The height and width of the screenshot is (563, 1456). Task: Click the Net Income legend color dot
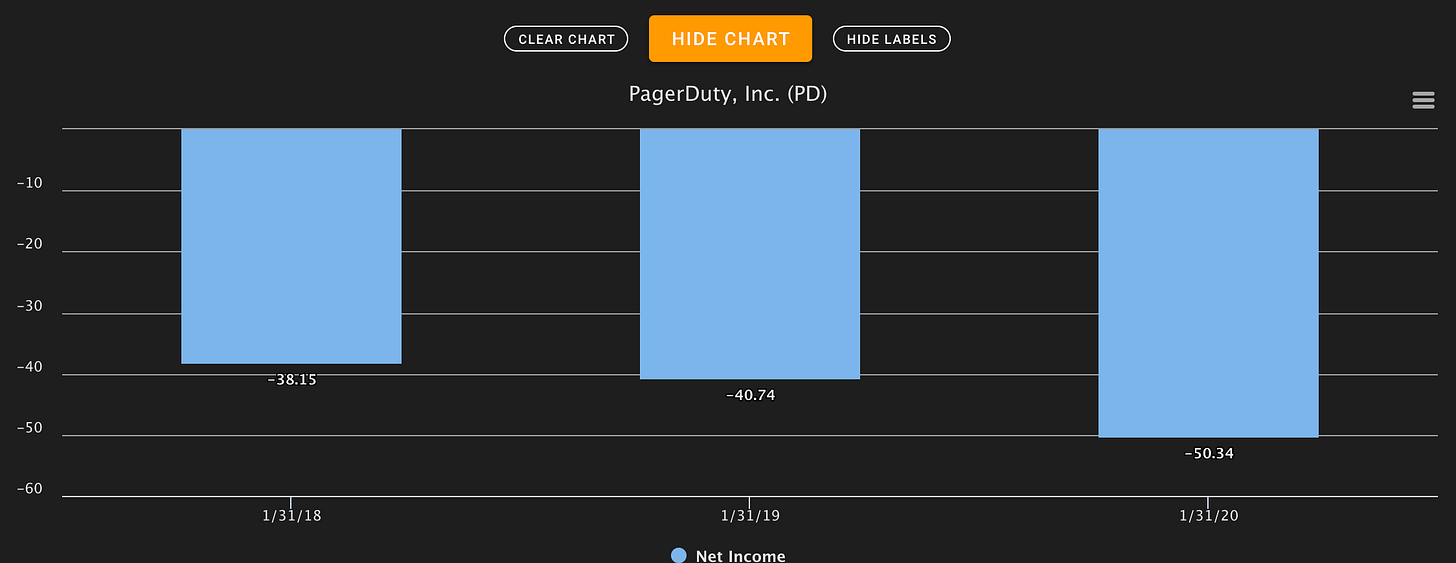(x=679, y=555)
